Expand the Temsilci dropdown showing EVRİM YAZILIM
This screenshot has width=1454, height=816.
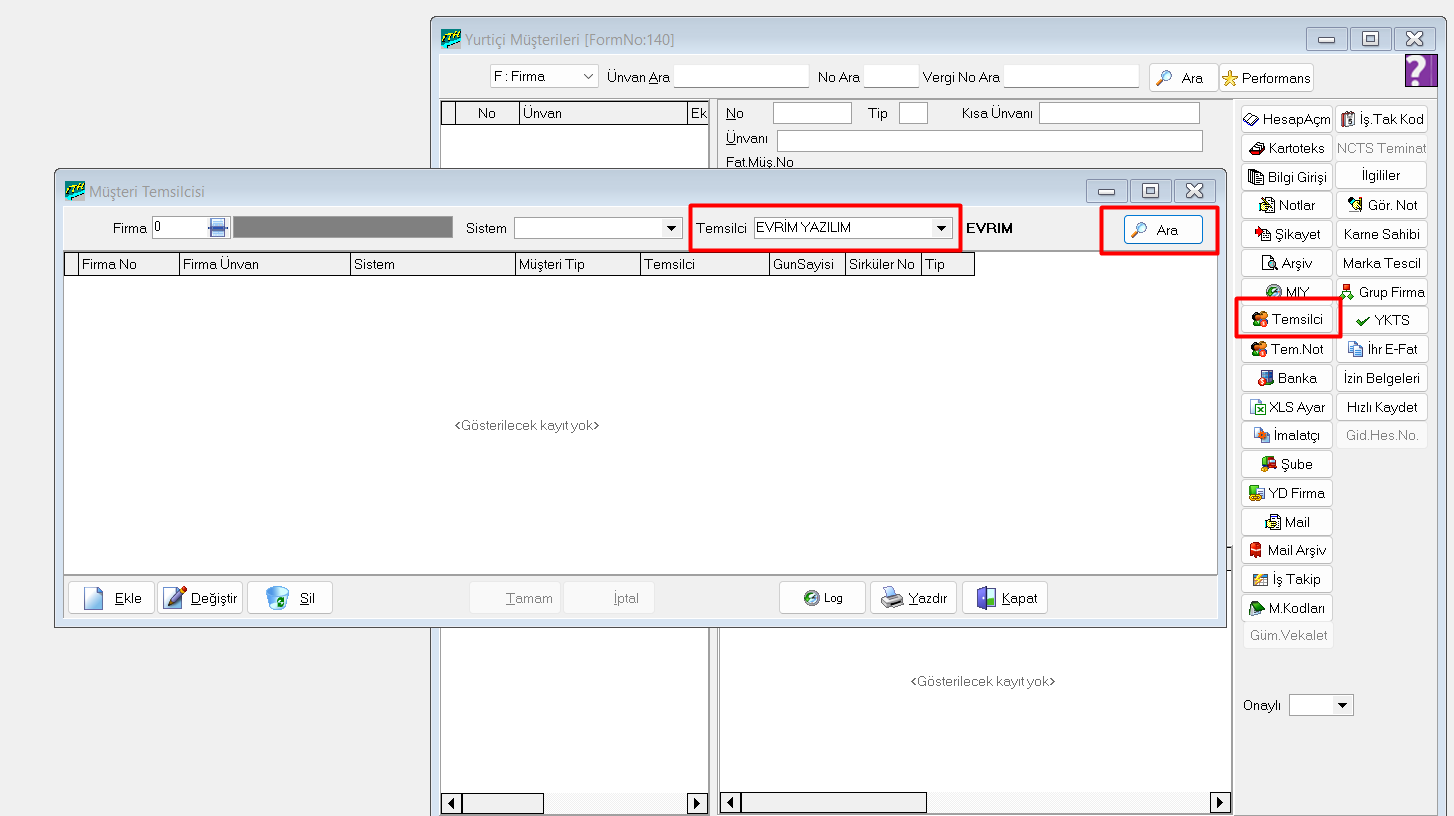(940, 228)
